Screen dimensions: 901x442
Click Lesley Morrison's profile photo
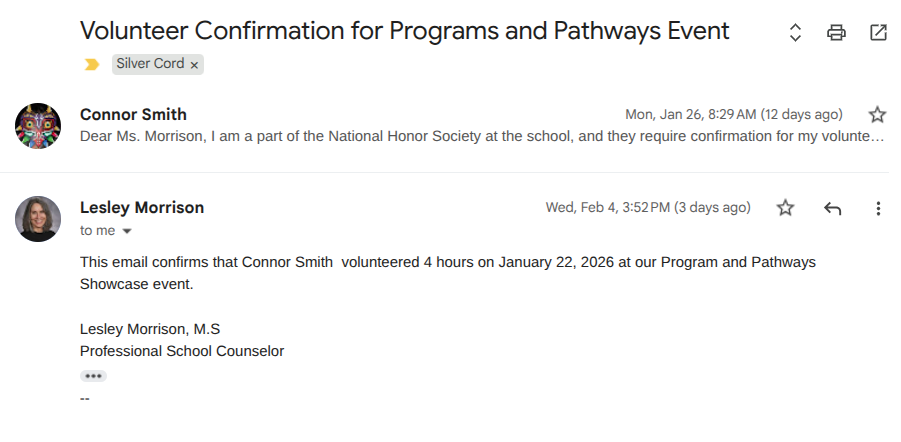click(x=38, y=219)
